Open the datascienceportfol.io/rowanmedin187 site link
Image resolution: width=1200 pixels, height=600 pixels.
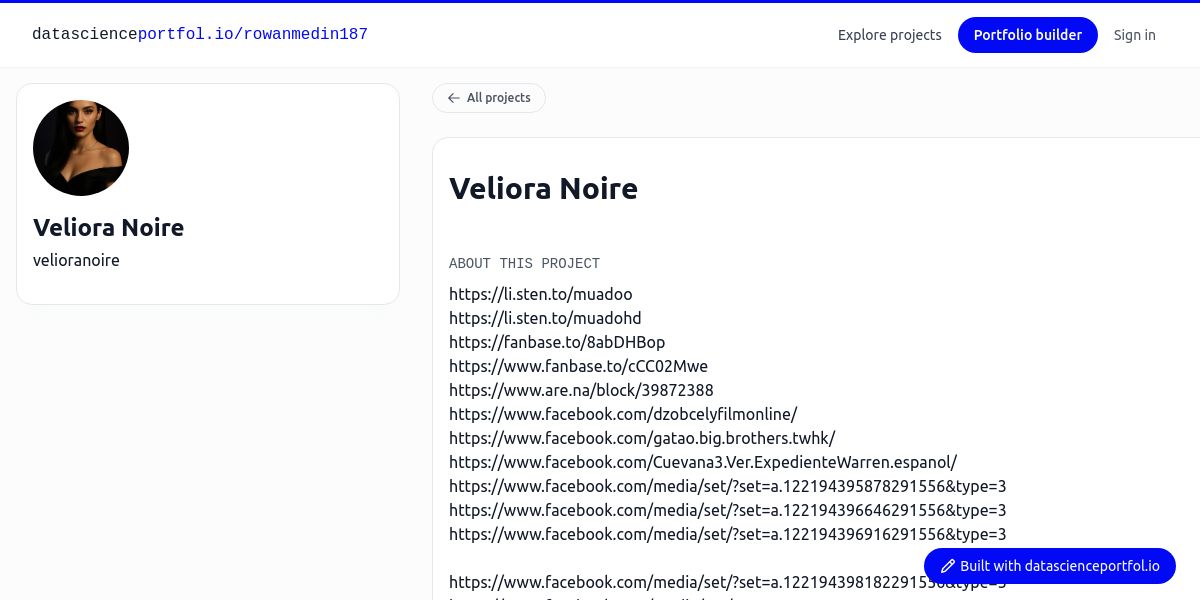pyautogui.click(x=200, y=34)
